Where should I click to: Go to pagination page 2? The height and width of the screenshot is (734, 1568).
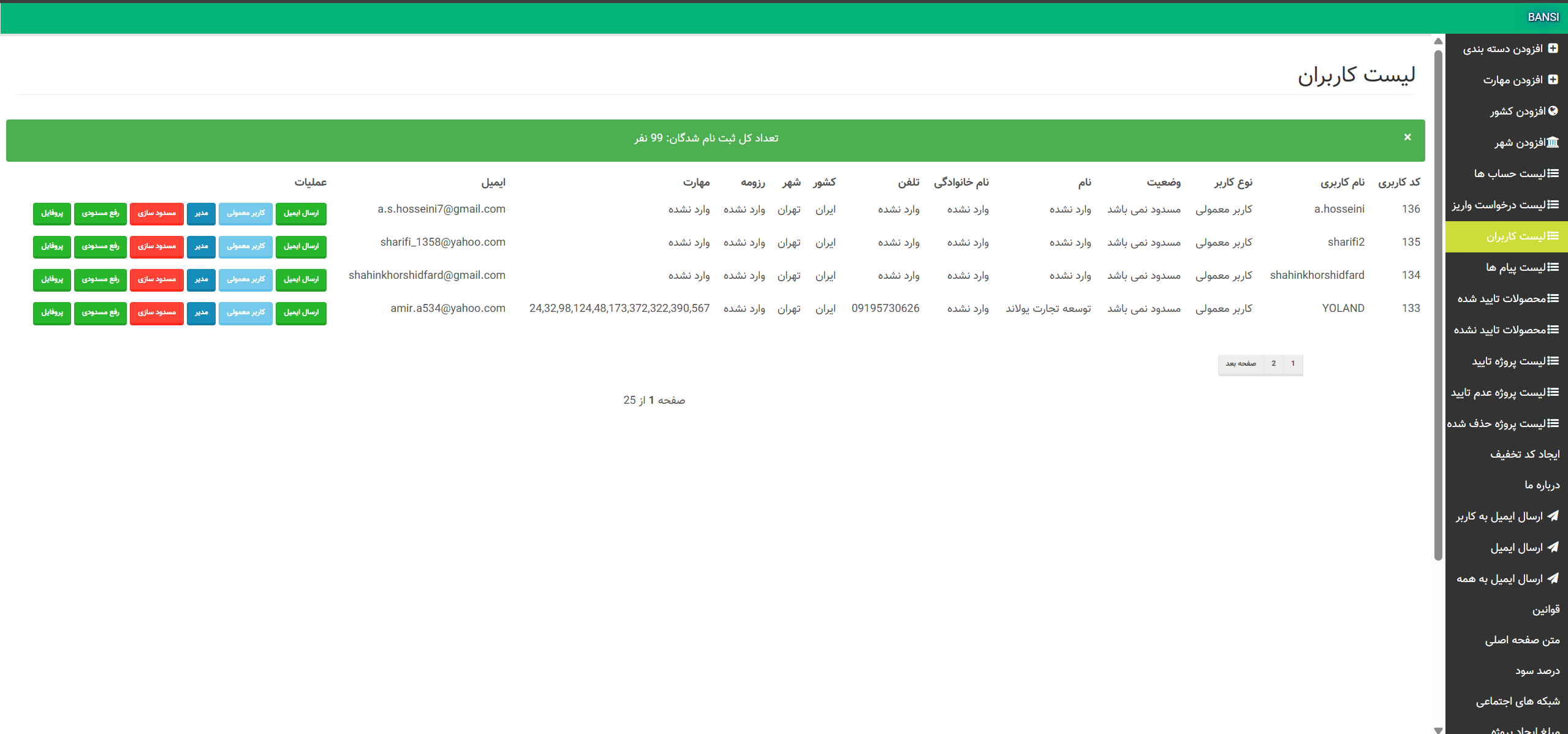[x=1274, y=364]
